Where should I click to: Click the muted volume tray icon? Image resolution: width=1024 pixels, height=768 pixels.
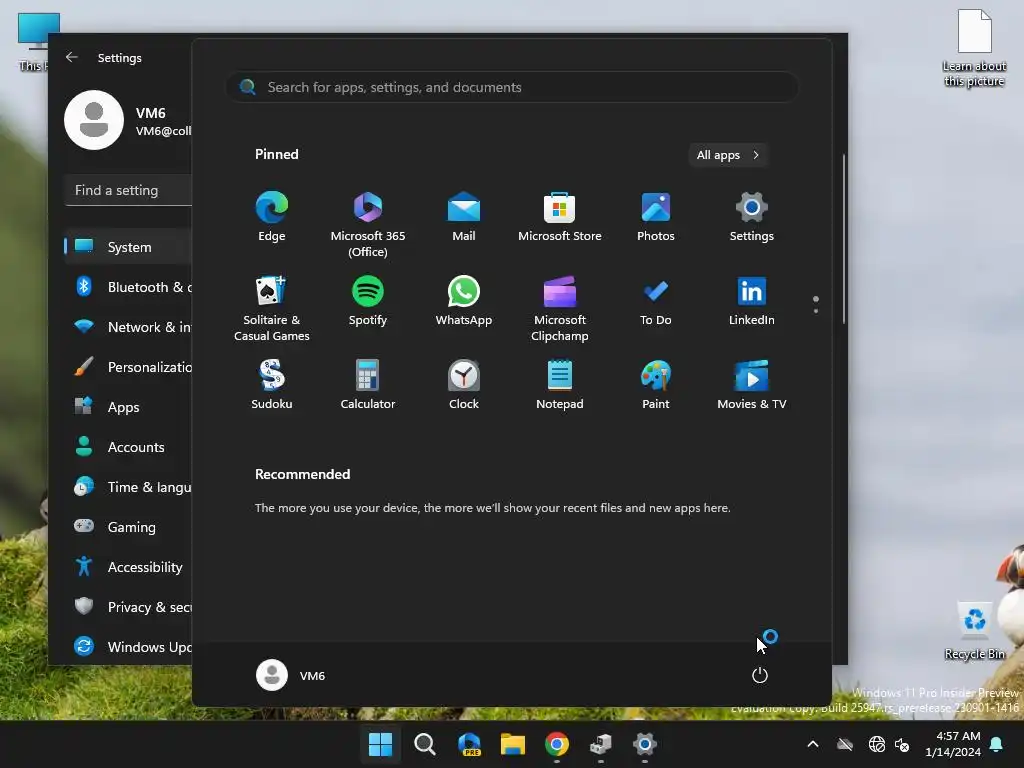point(902,744)
